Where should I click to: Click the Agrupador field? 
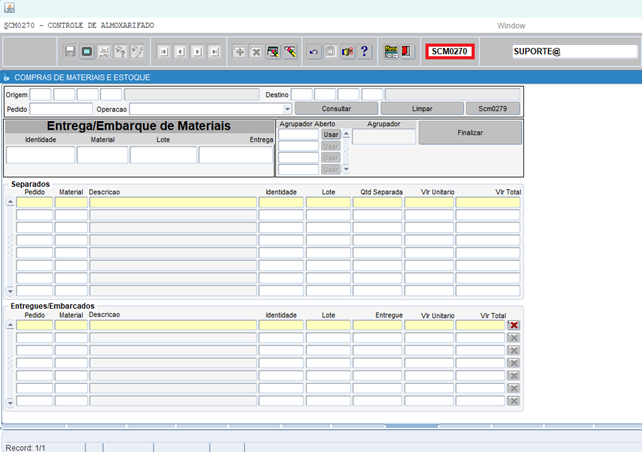point(384,137)
